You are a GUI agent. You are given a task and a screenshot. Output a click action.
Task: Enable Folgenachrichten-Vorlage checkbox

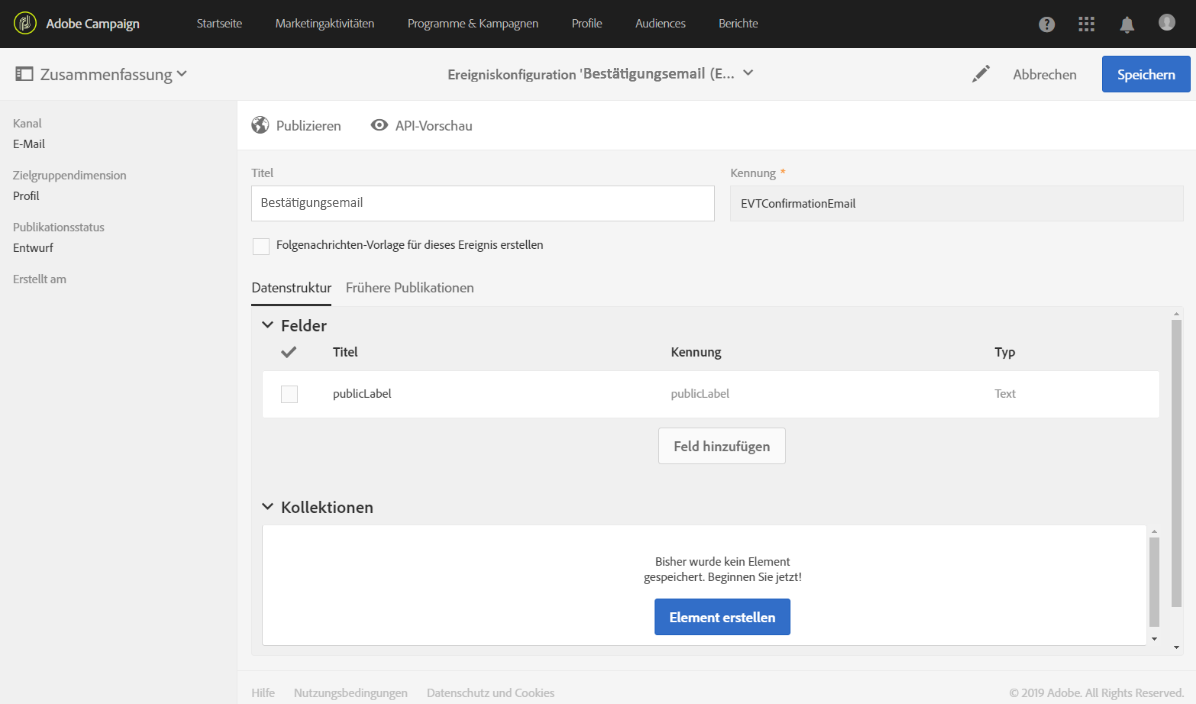tap(261, 246)
